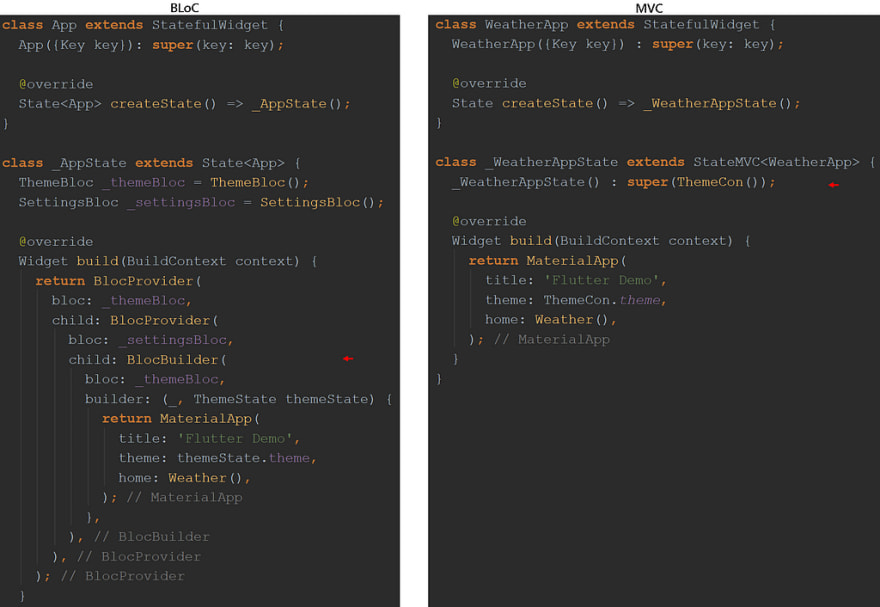
Task: Click 'home: Weather(),' in MVC panel
Action: [x=551, y=320]
